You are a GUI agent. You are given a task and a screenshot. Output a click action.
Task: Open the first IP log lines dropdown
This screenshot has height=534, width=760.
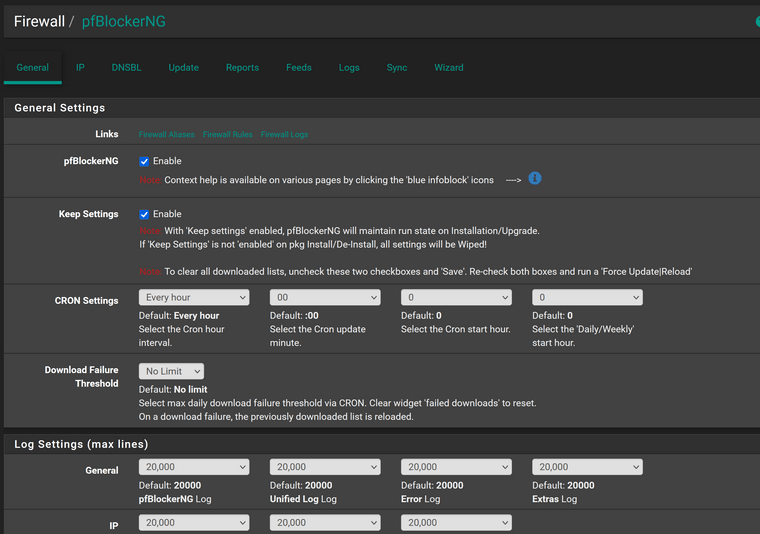[x=194, y=522]
